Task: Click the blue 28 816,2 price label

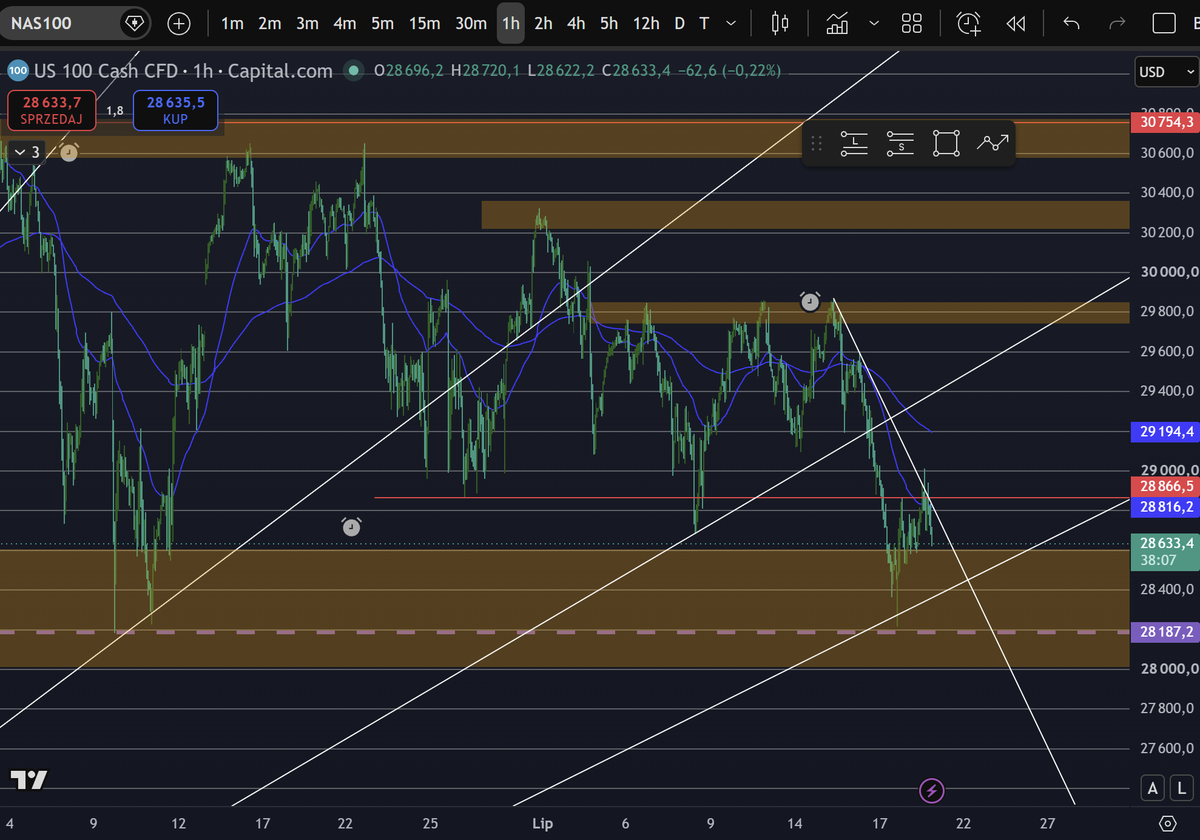Action: pos(1163,507)
